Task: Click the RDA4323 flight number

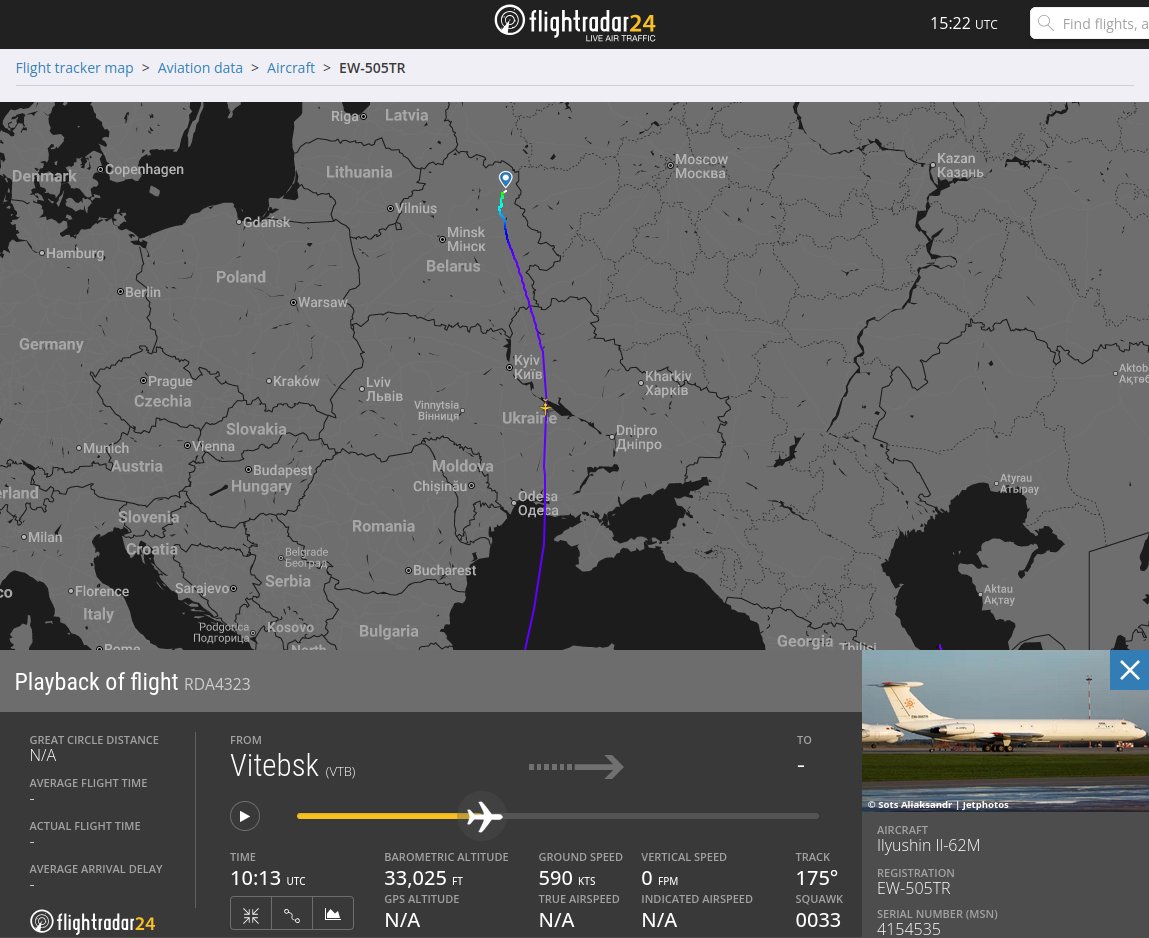Action: pyautogui.click(x=217, y=684)
